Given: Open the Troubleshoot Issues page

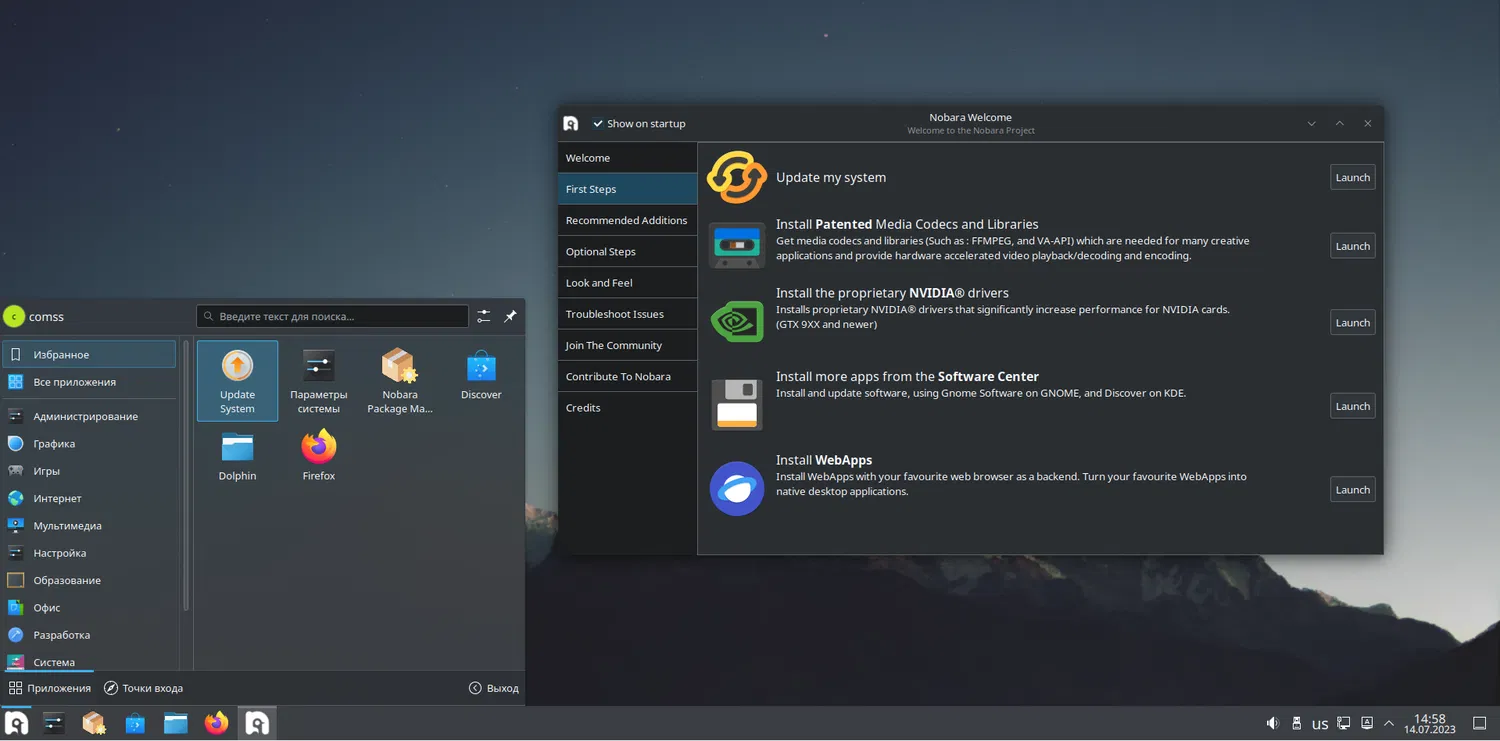Looking at the screenshot, I should pos(627,314).
